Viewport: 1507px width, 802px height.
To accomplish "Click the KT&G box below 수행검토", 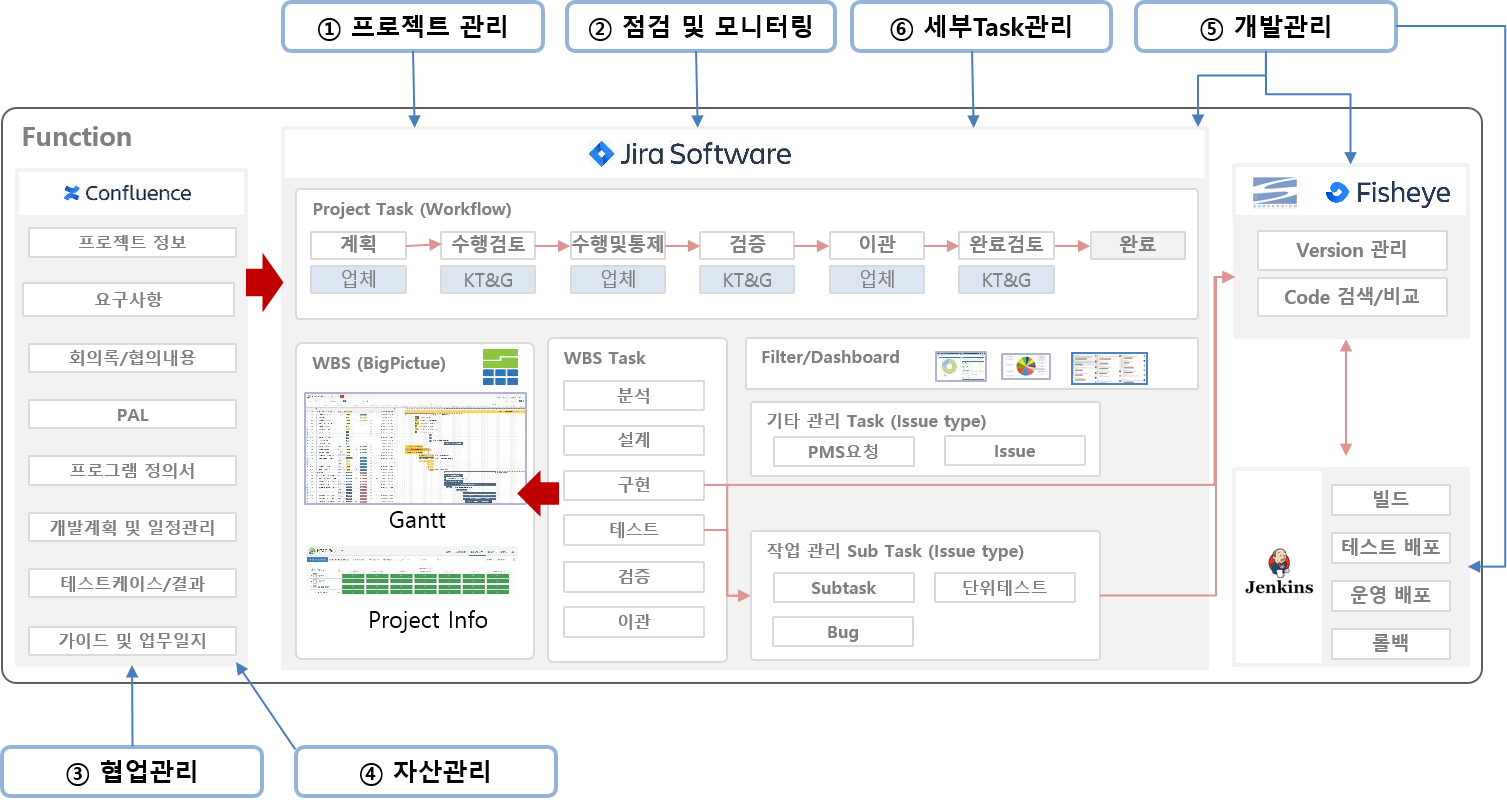I will click(488, 279).
